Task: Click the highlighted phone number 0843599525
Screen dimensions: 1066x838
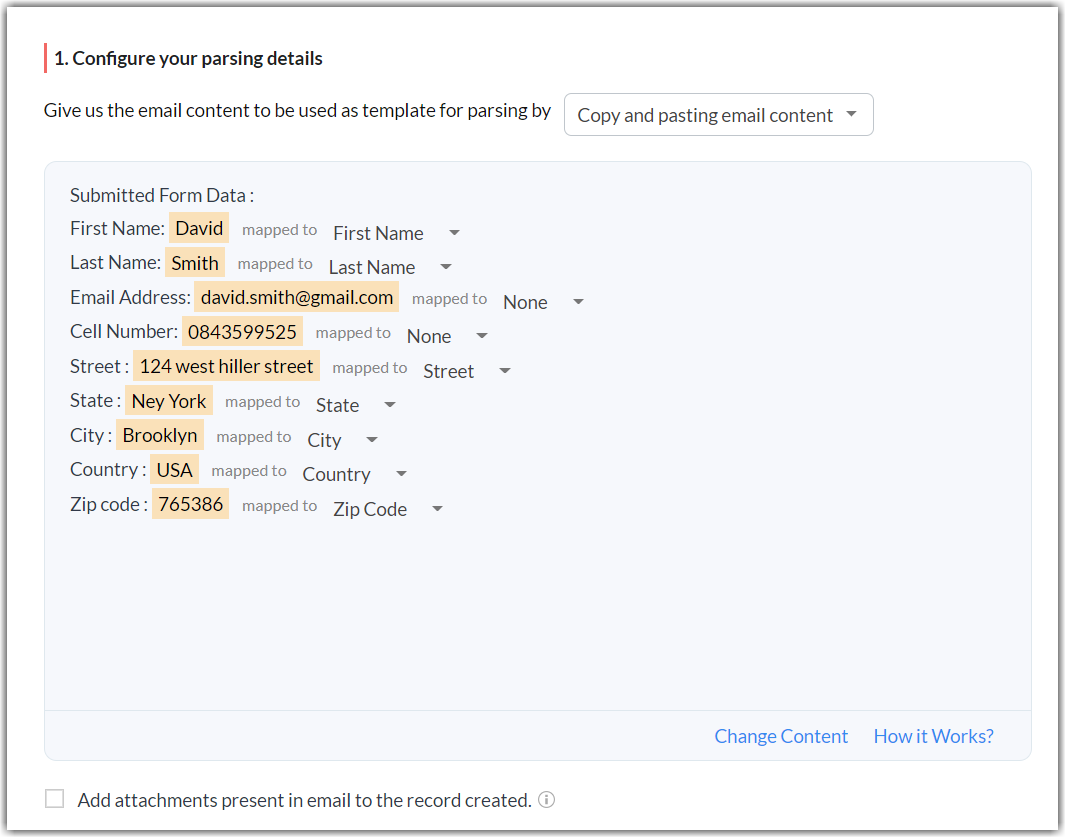Action: pyautogui.click(x=242, y=332)
